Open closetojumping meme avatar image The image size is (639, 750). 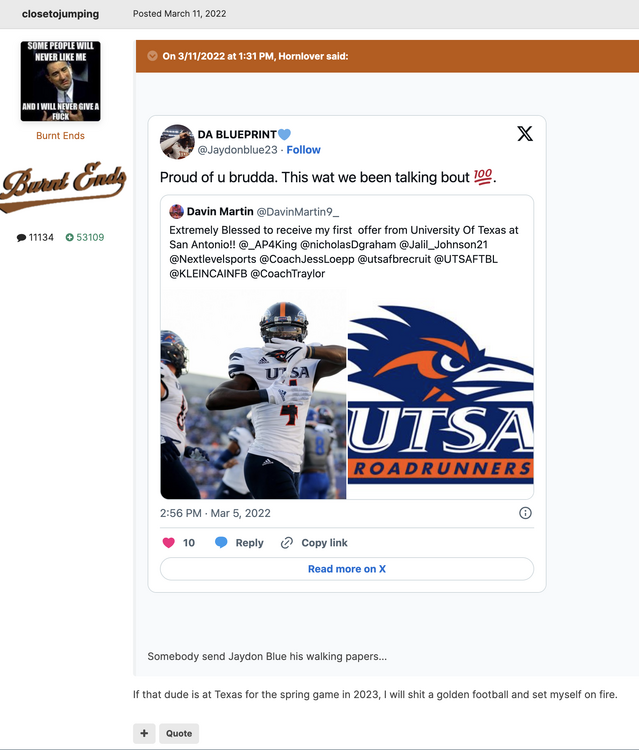[60, 81]
